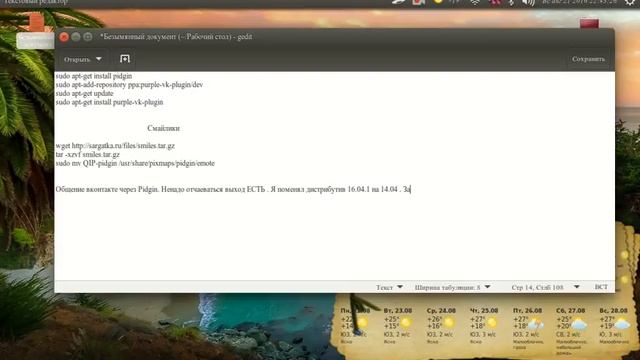Click the Сб. 27.08 date label
This screenshot has width=640, height=360.
tap(571, 311)
